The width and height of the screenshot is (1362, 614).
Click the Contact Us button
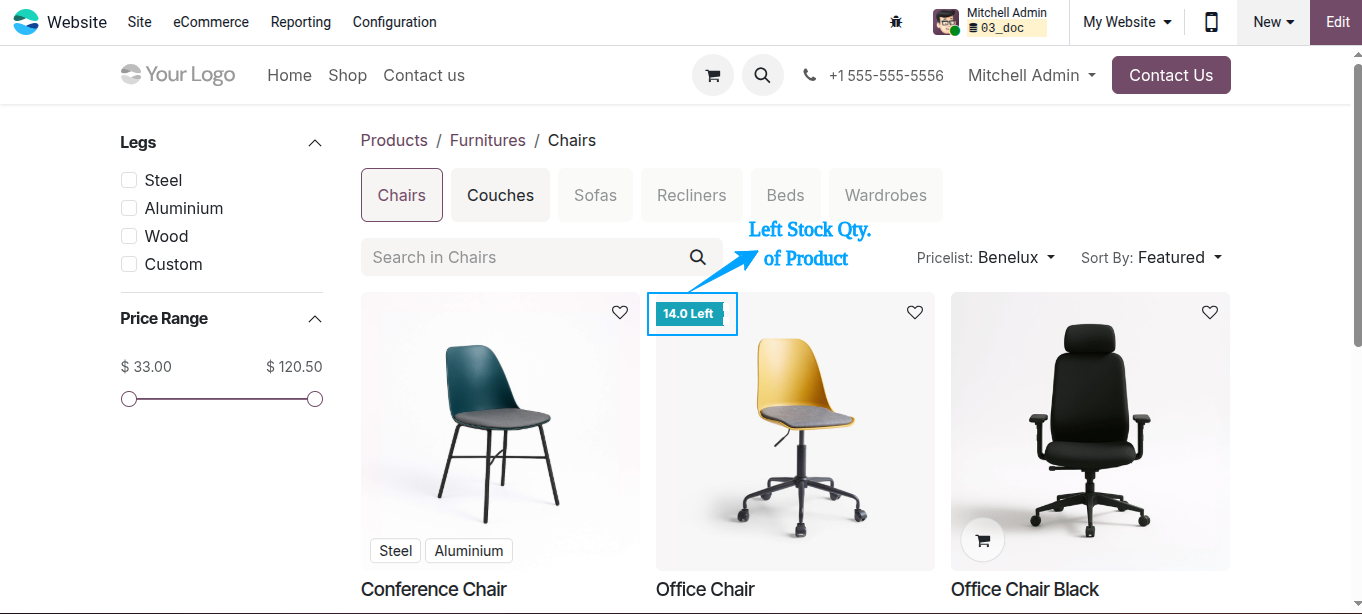click(1171, 75)
